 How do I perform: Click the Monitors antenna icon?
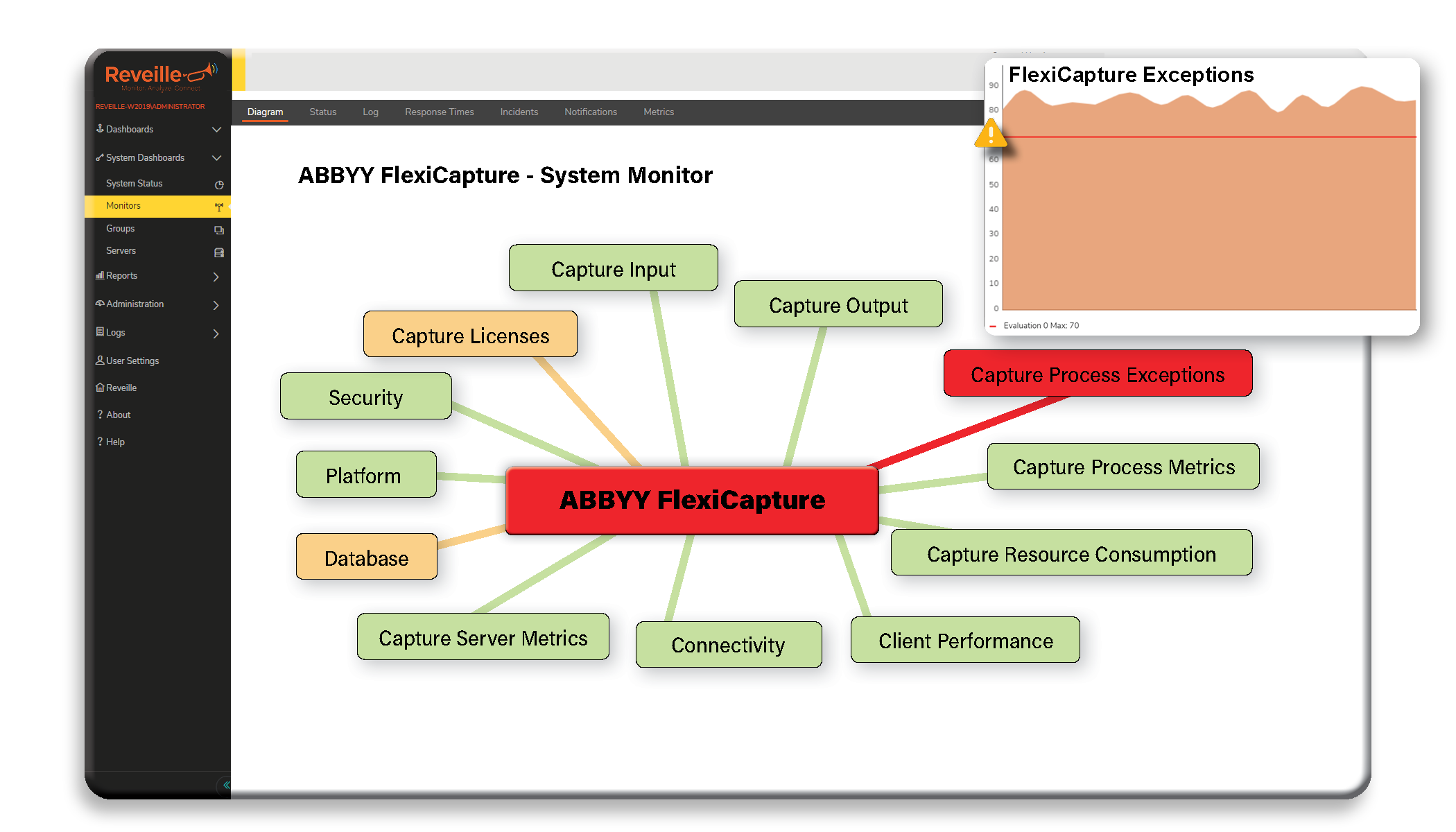[x=219, y=207]
